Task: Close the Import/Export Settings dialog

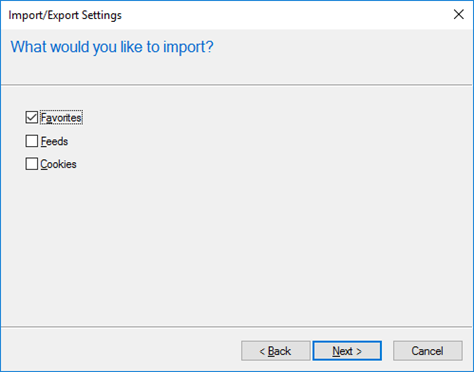Action: (x=459, y=14)
